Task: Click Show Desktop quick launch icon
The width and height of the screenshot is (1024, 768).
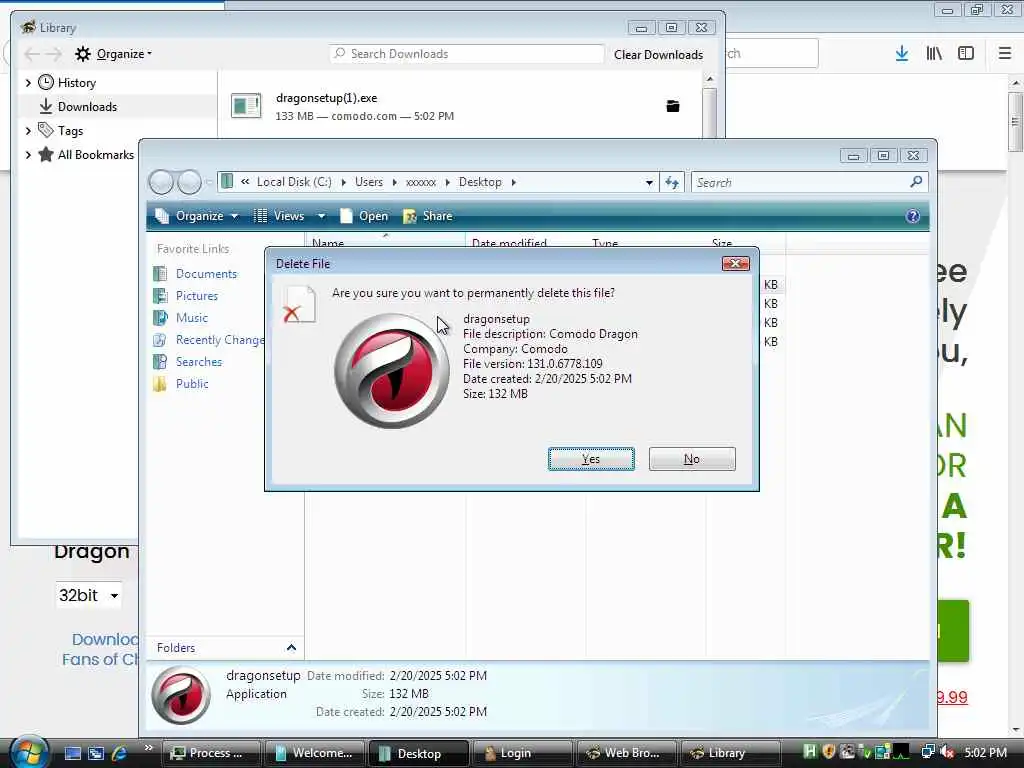Action: tap(72, 753)
